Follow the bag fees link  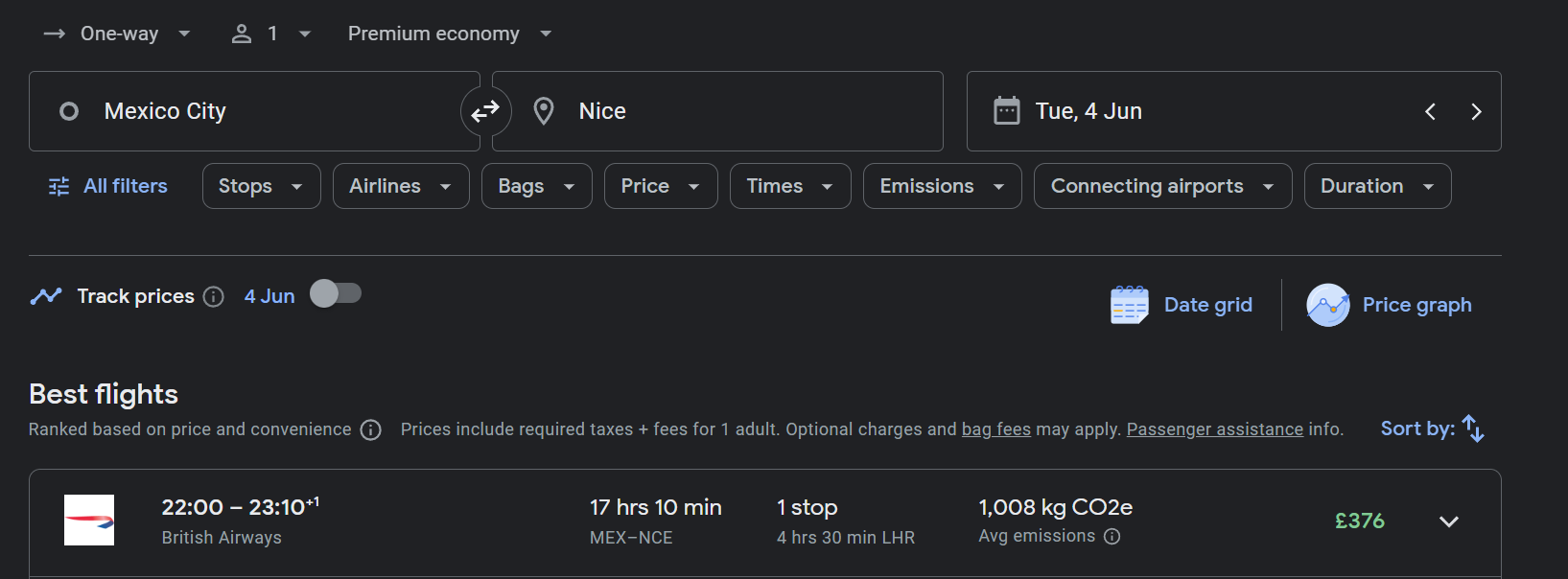click(x=996, y=429)
